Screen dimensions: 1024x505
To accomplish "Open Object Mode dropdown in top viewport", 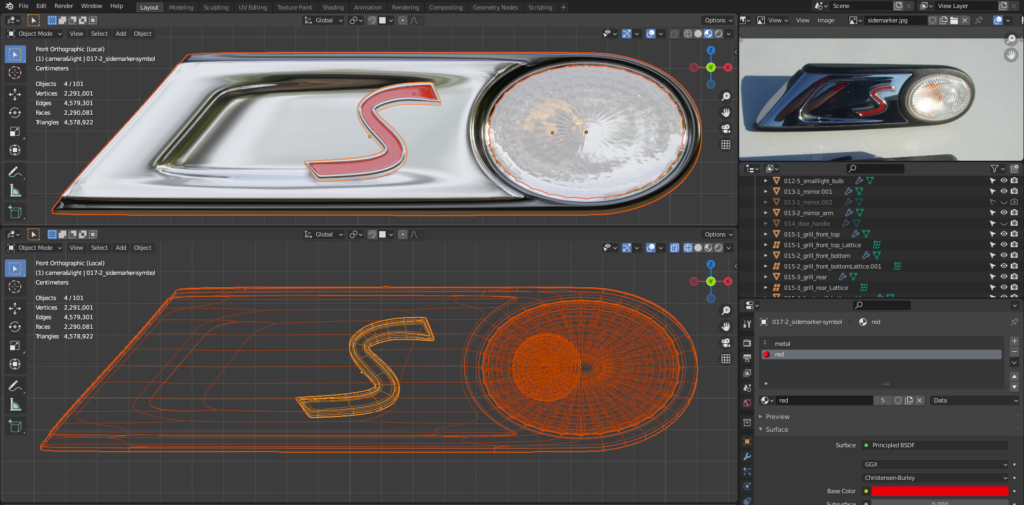I will coord(35,33).
